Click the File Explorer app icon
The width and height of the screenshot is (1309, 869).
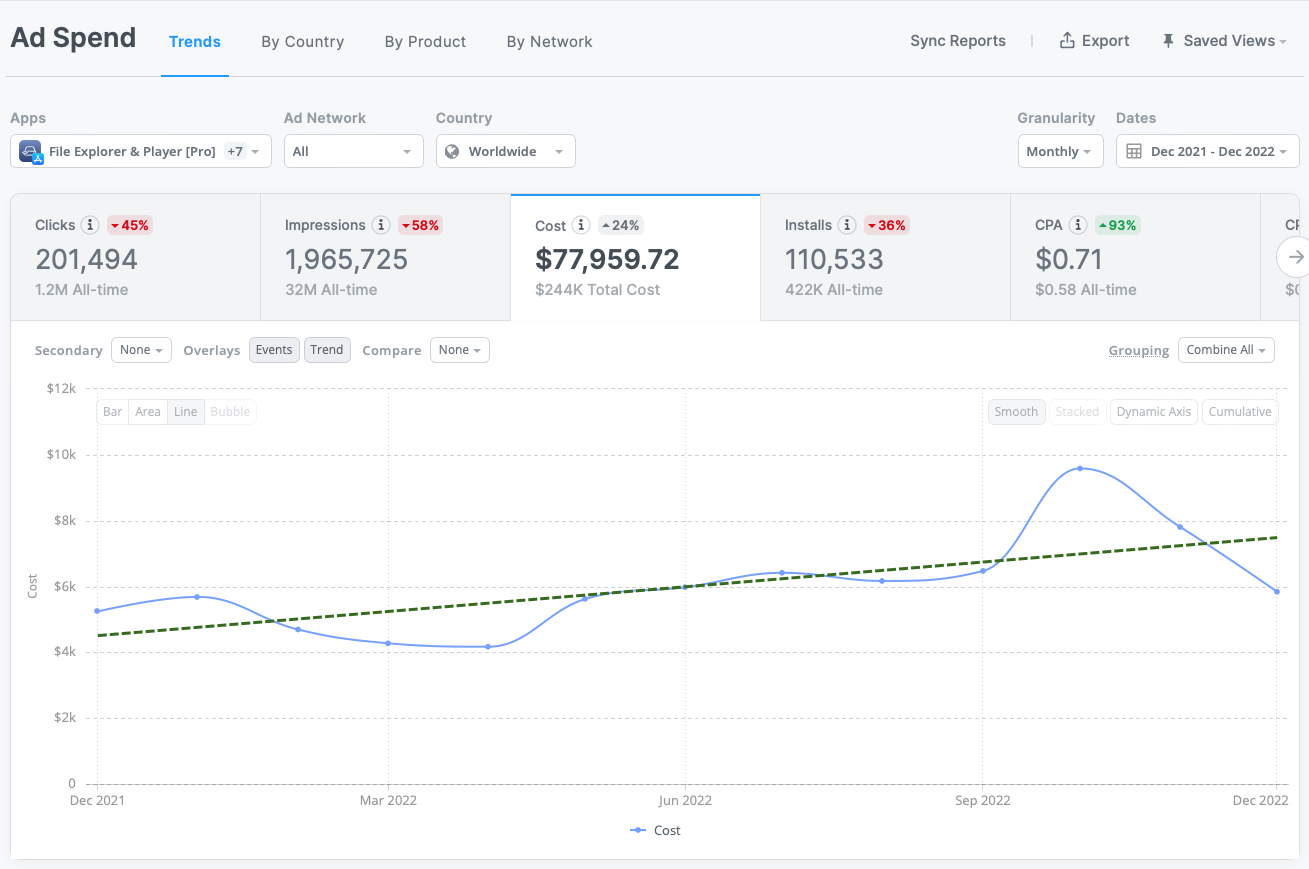coord(31,152)
